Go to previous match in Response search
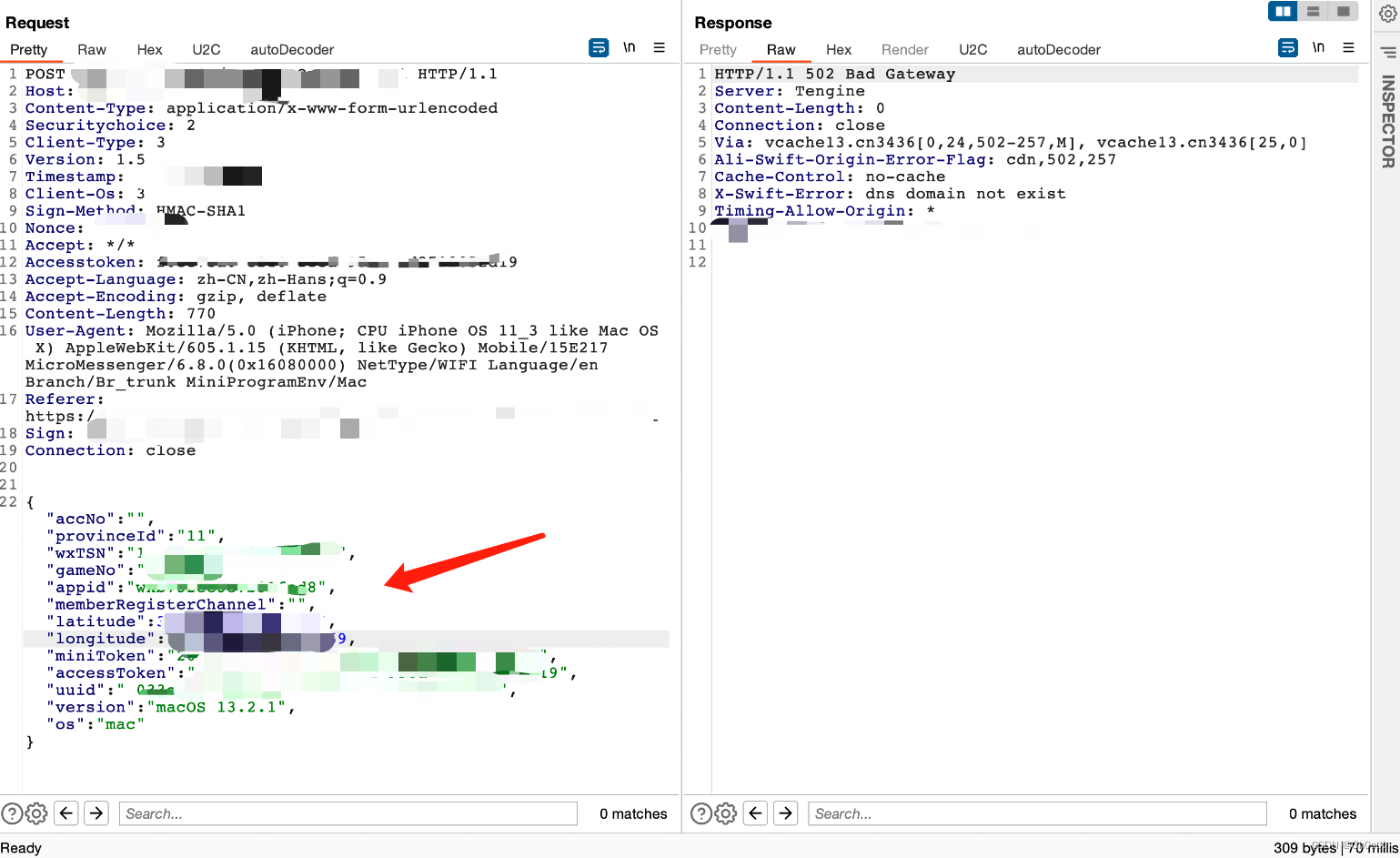The image size is (1400, 858). click(756, 813)
